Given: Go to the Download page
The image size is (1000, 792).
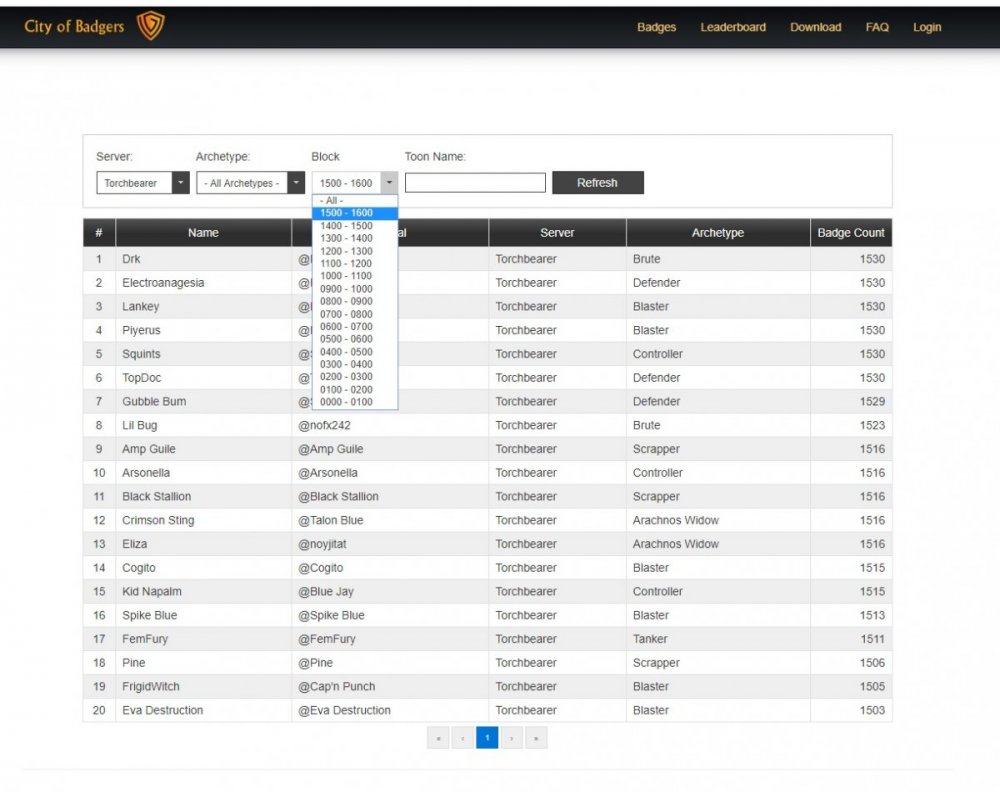Looking at the screenshot, I should [x=815, y=27].
